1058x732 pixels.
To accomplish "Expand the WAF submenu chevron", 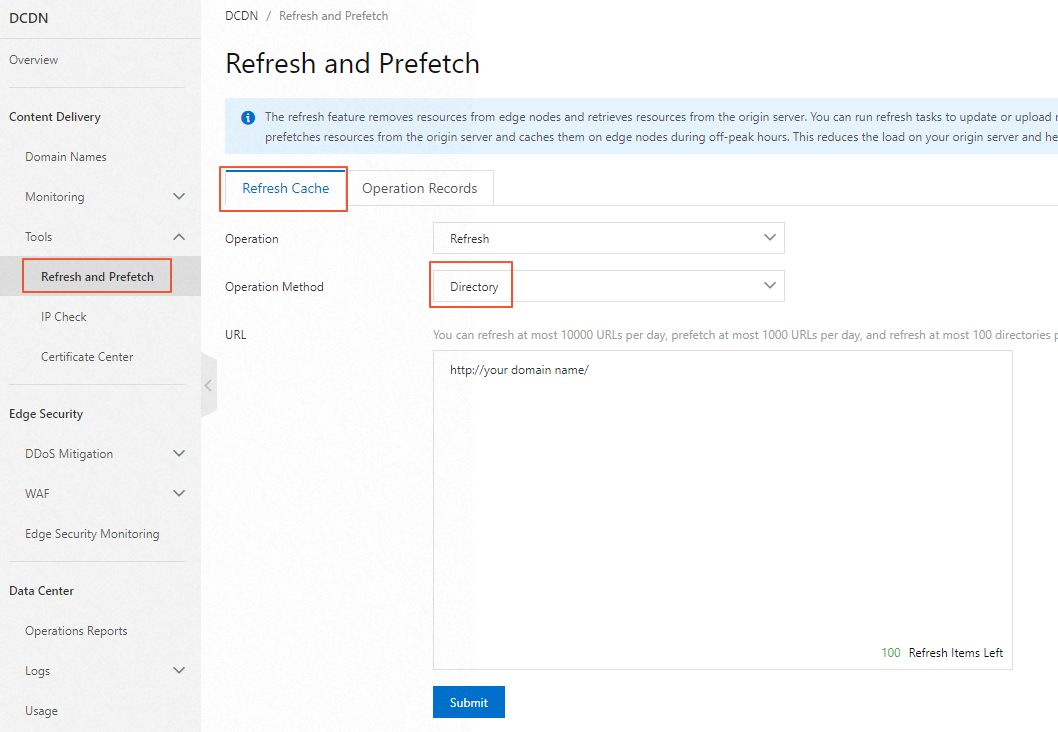I will tap(179, 494).
